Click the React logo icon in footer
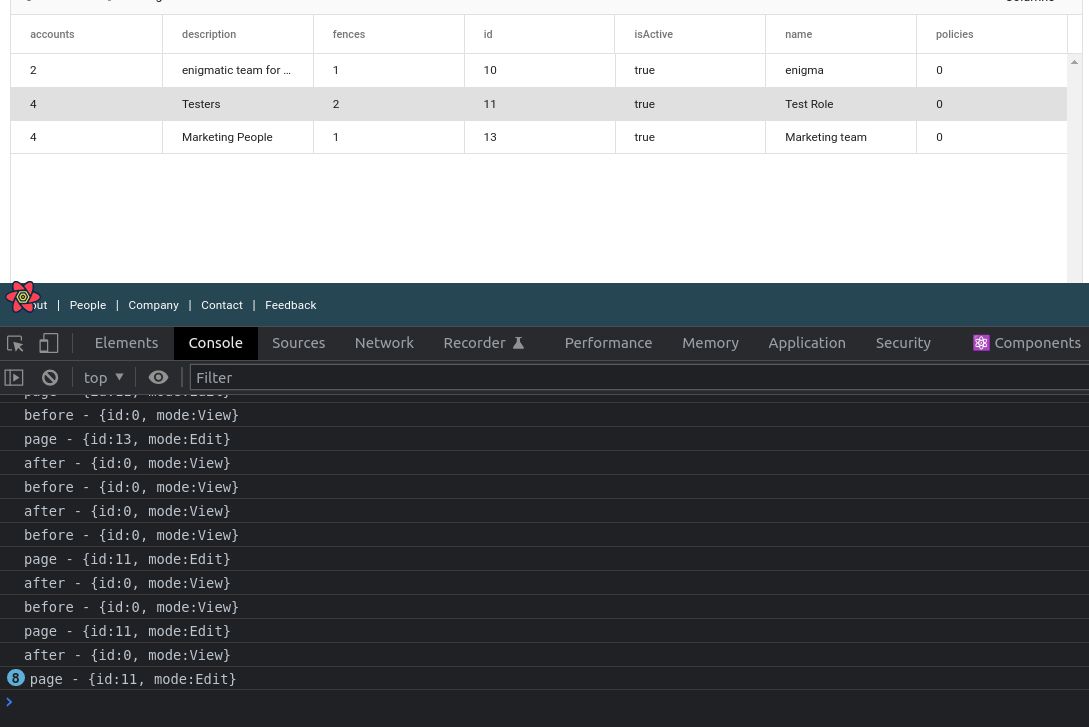This screenshot has width=1089, height=727. [23, 297]
